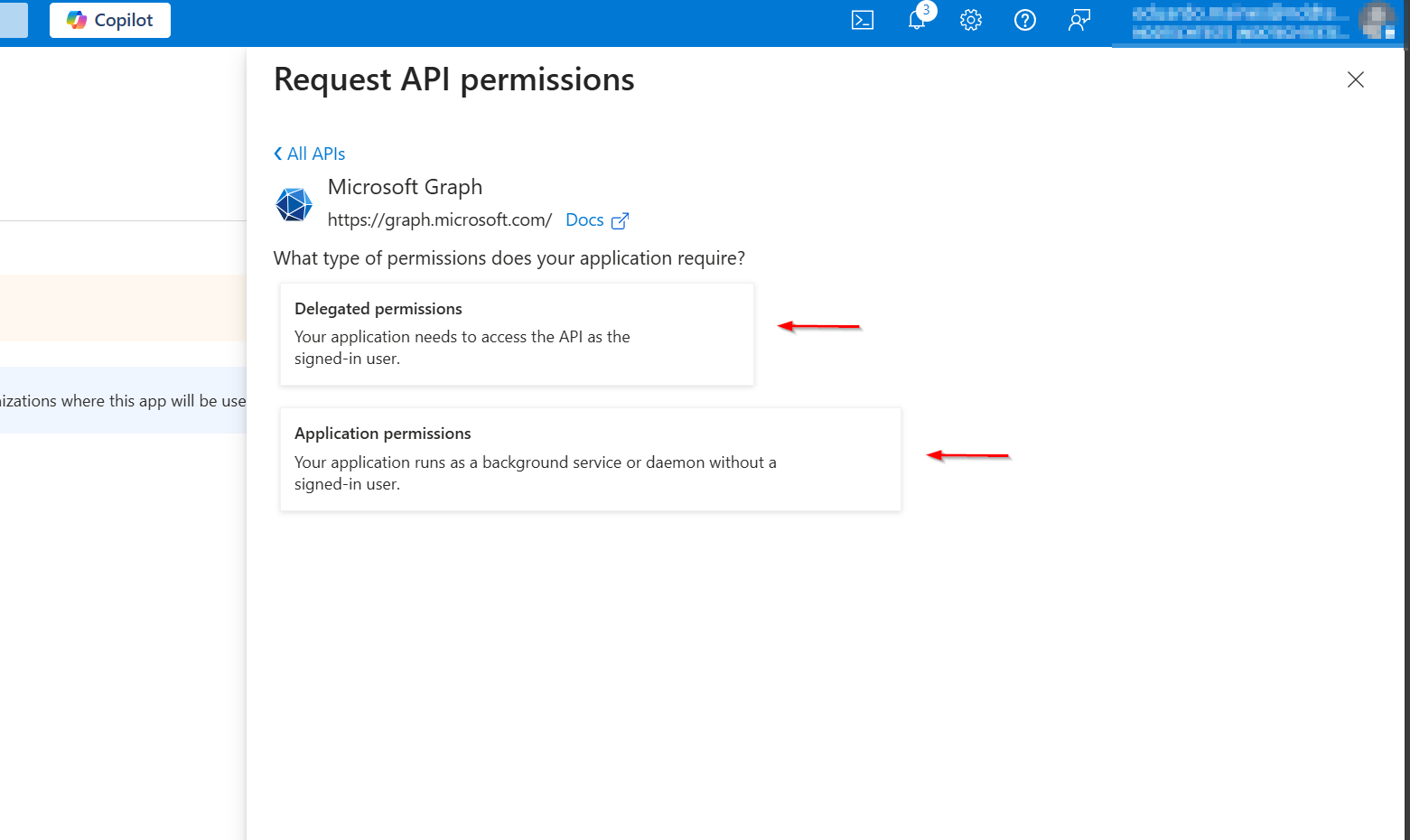The width and height of the screenshot is (1410, 840).
Task: Click the graph.microsoft.com URL text
Action: [439, 220]
